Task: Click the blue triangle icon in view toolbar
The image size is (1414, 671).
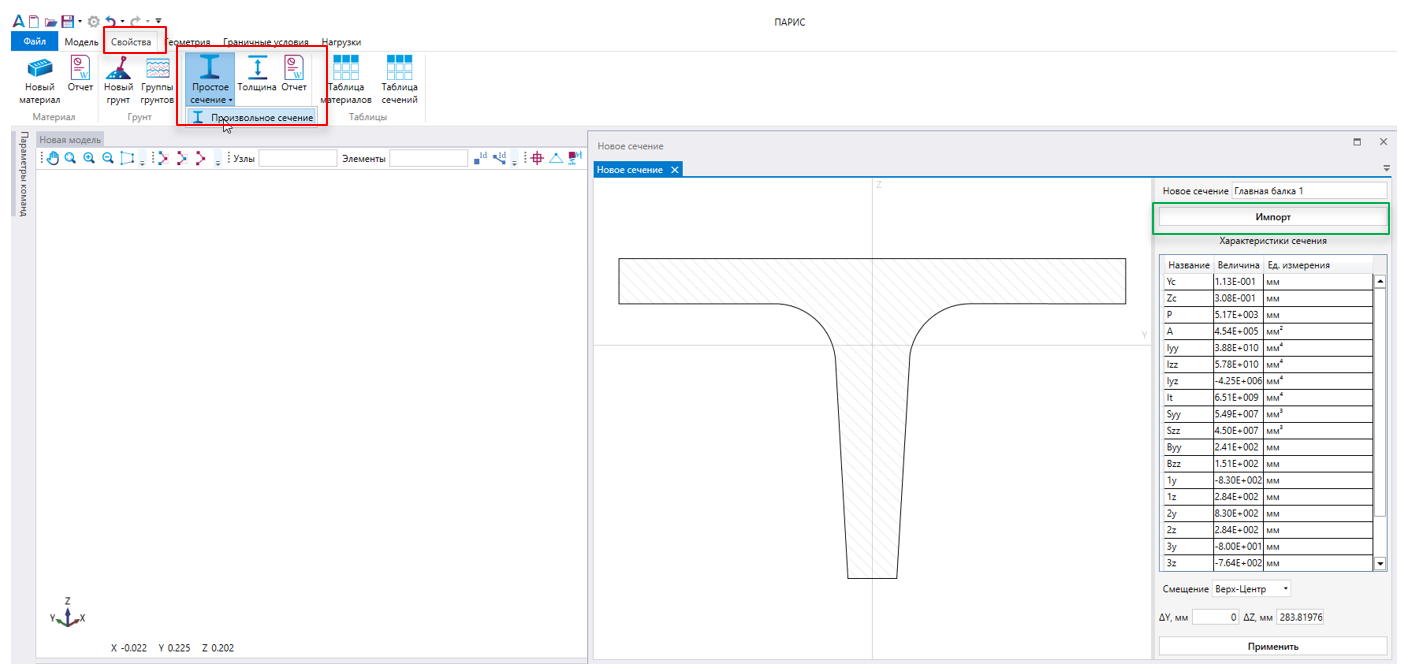Action: click(556, 158)
